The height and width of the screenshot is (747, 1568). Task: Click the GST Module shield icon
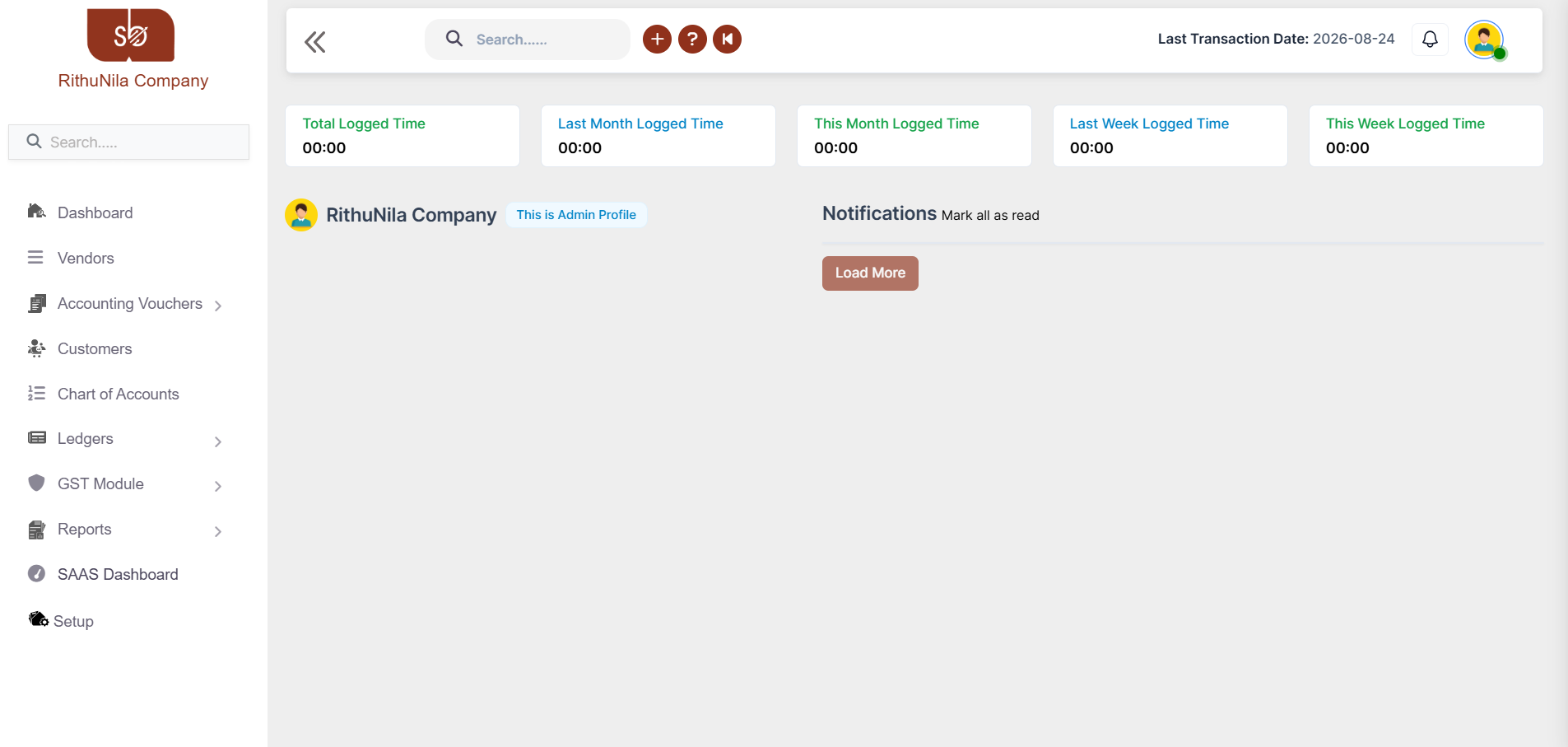coord(36,483)
